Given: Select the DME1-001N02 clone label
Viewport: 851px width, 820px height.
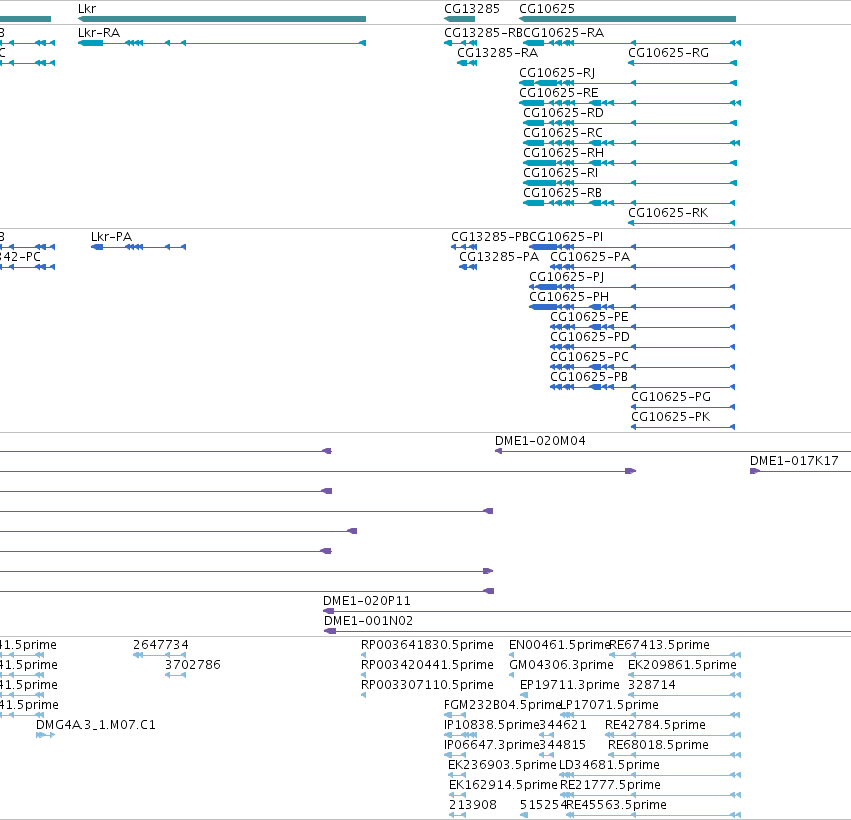Looking at the screenshot, I should pos(369,621).
